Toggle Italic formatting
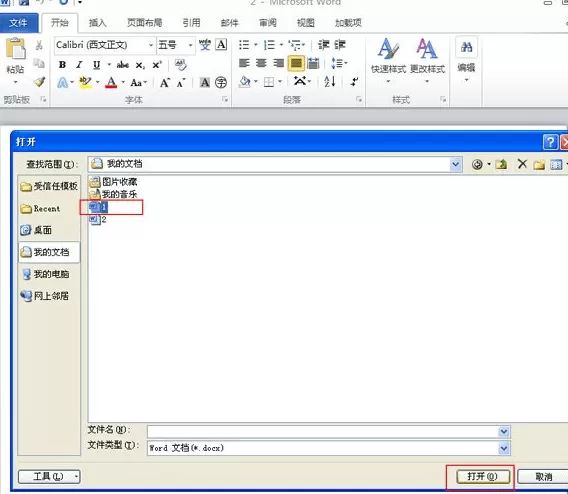This screenshot has width=568, height=494. [79, 65]
